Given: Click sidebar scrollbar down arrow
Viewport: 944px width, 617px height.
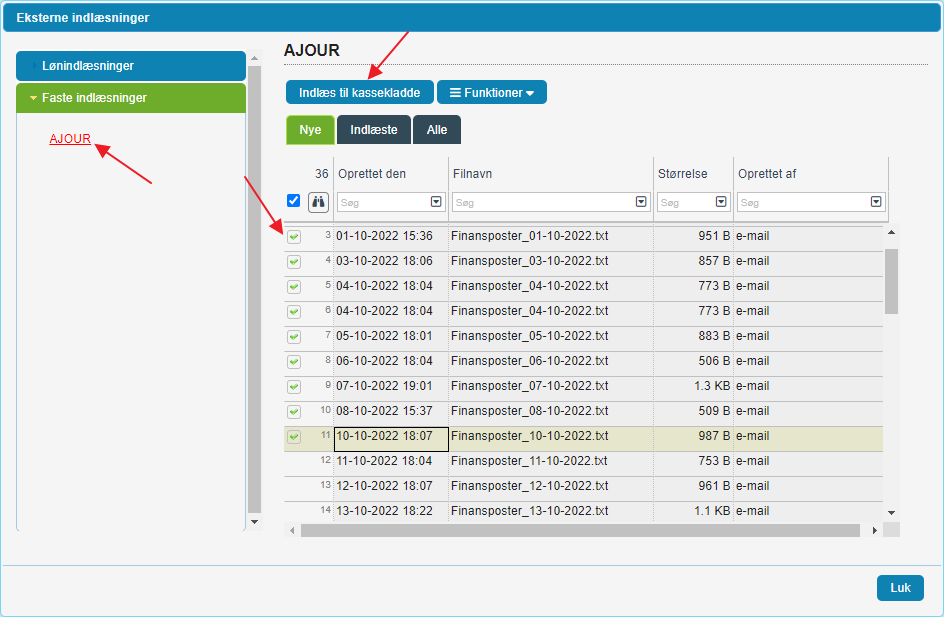Looking at the screenshot, I should [x=254, y=522].
